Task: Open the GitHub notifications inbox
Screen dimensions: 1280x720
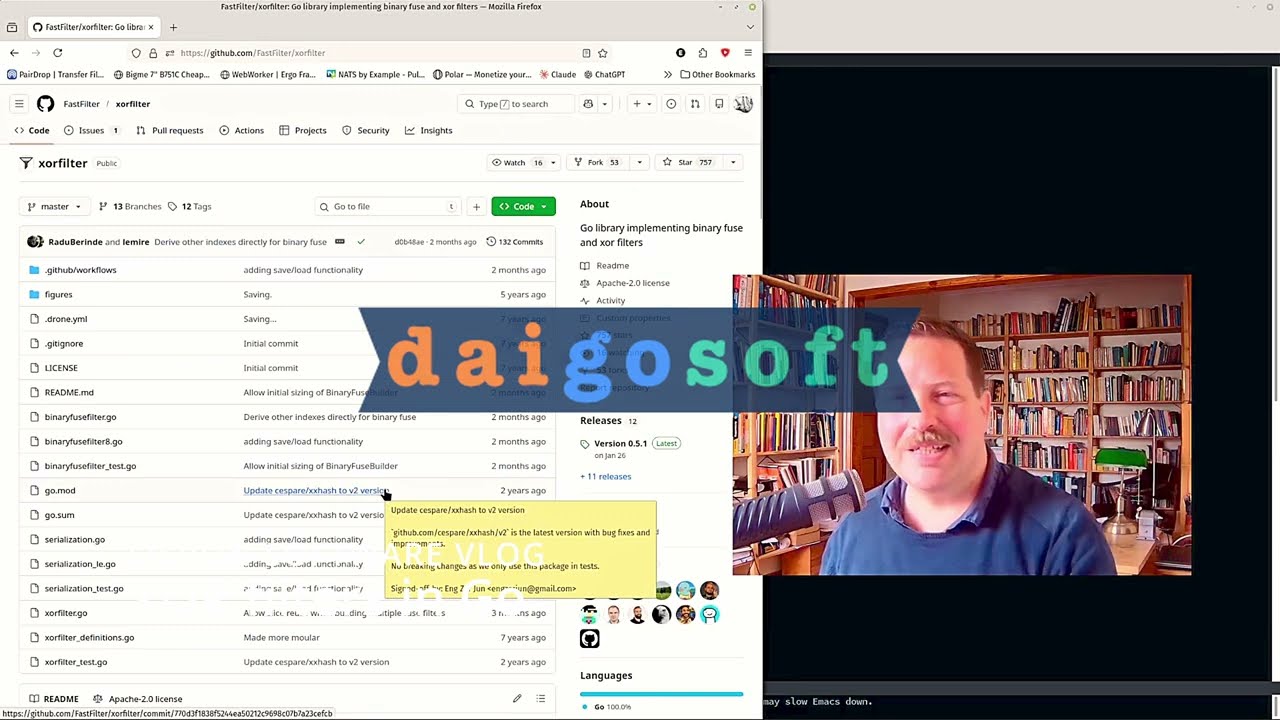Action: coord(719,104)
